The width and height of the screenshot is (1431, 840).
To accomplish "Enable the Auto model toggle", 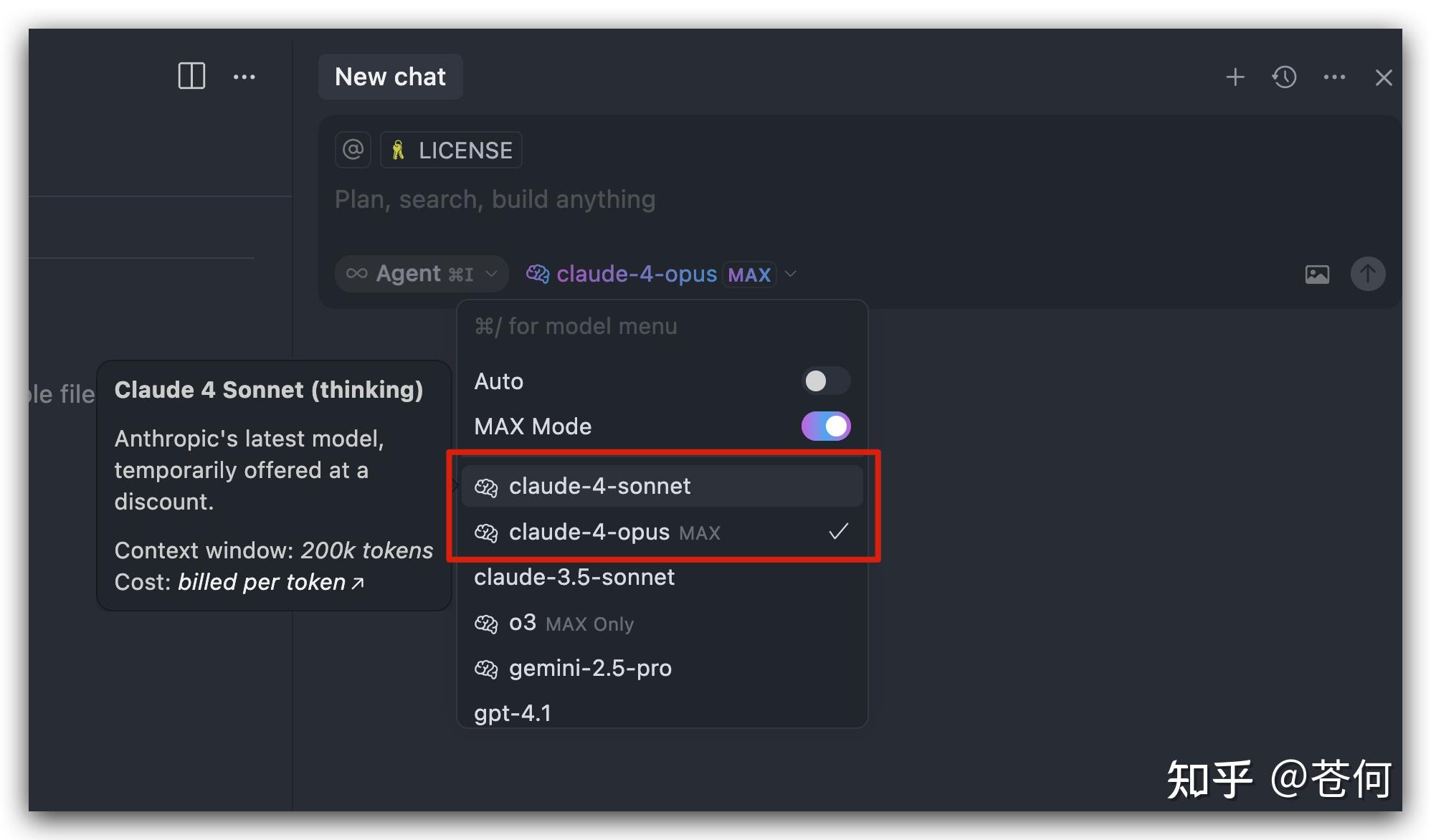I will point(825,381).
